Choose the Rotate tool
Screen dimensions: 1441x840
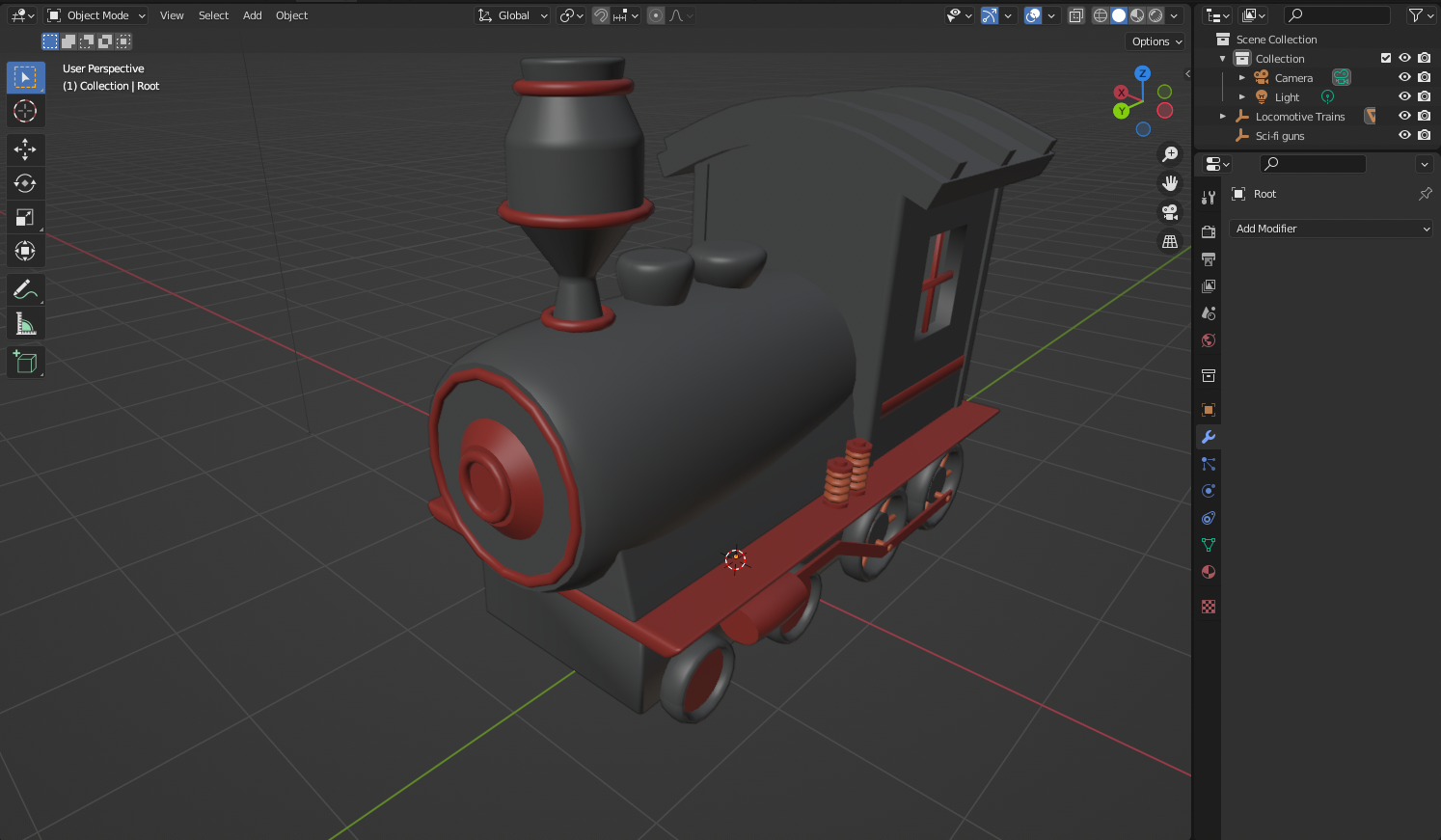tap(25, 183)
